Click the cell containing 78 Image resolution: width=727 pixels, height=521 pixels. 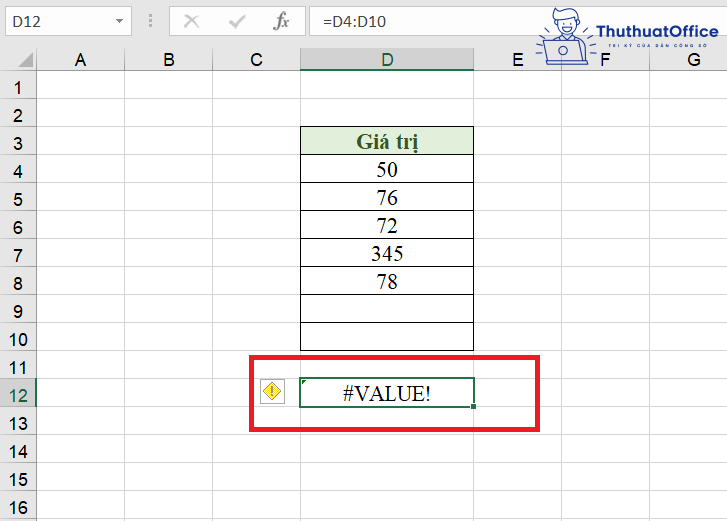click(x=387, y=281)
